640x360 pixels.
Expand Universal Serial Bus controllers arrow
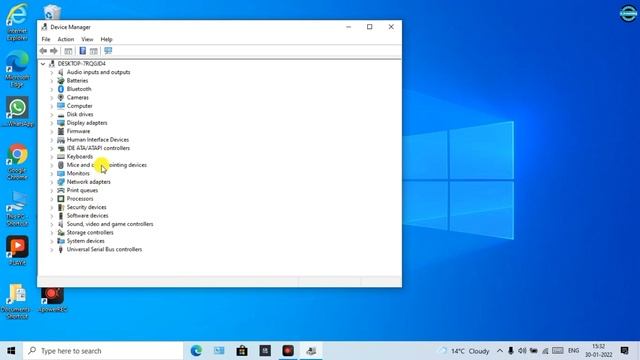52,249
